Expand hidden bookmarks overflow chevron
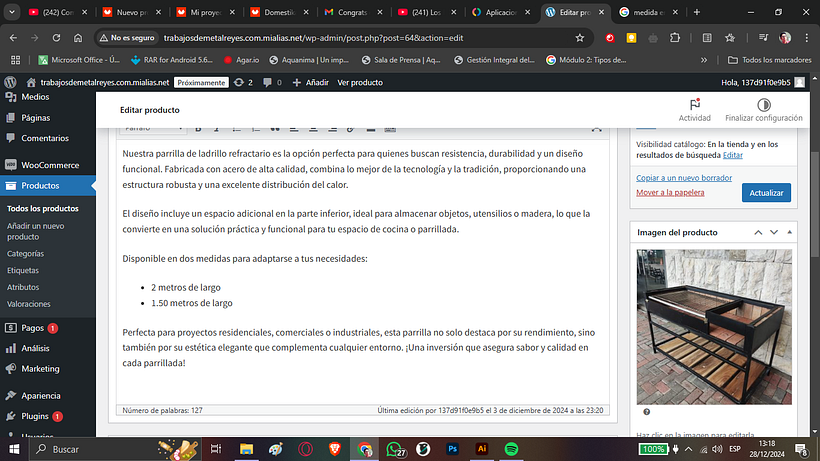 [x=704, y=60]
